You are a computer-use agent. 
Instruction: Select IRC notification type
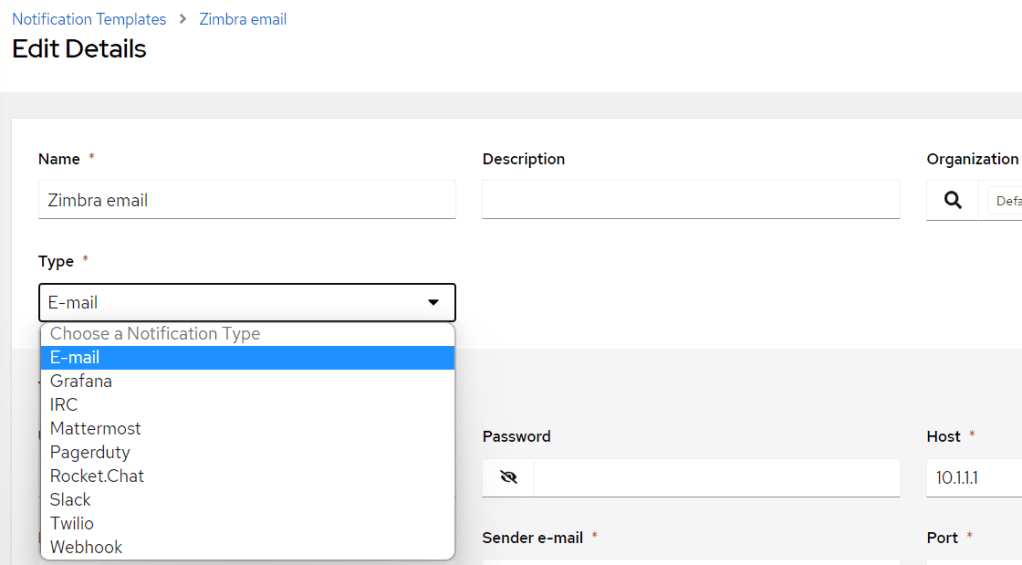click(x=64, y=405)
